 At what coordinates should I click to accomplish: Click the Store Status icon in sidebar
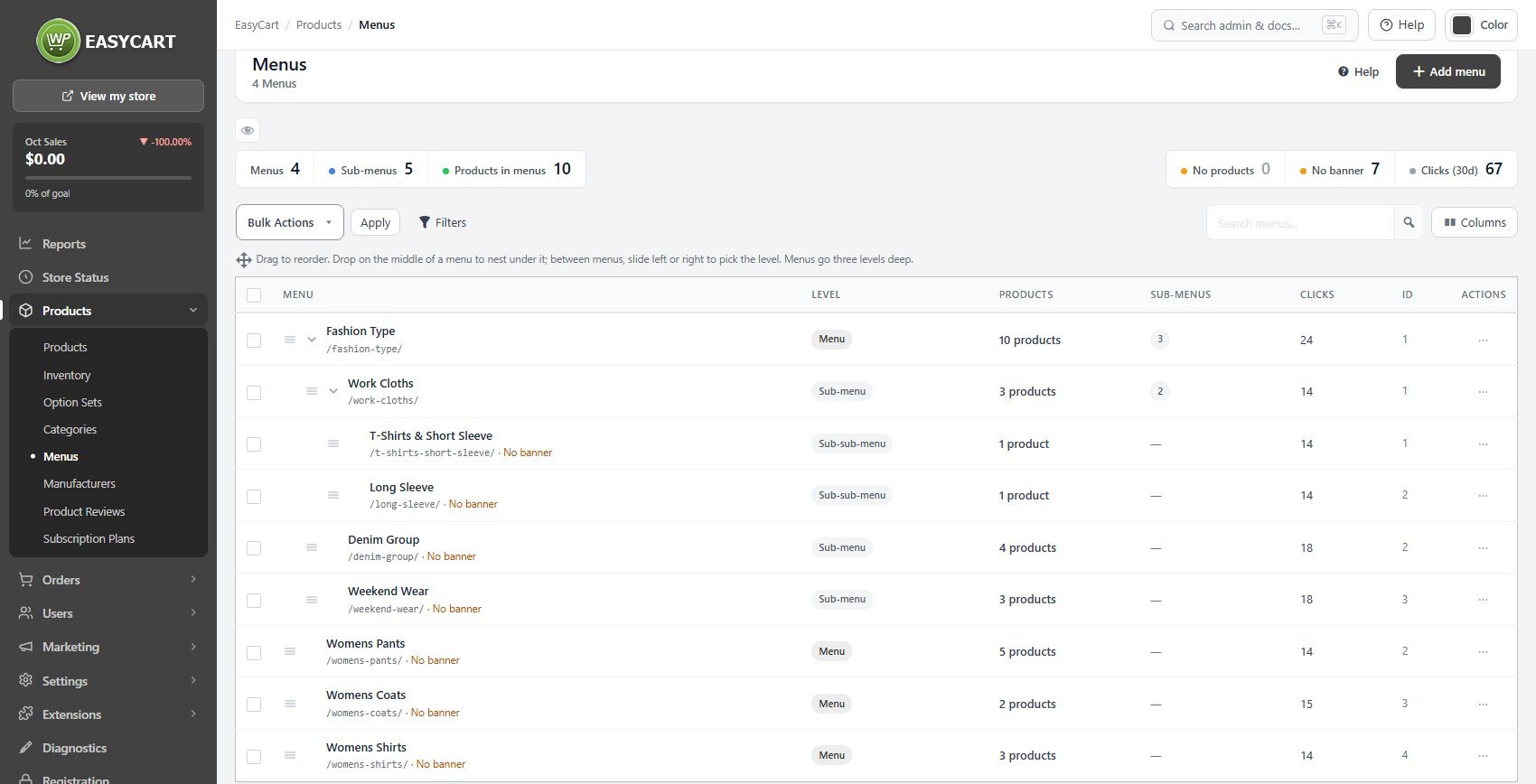[25, 277]
